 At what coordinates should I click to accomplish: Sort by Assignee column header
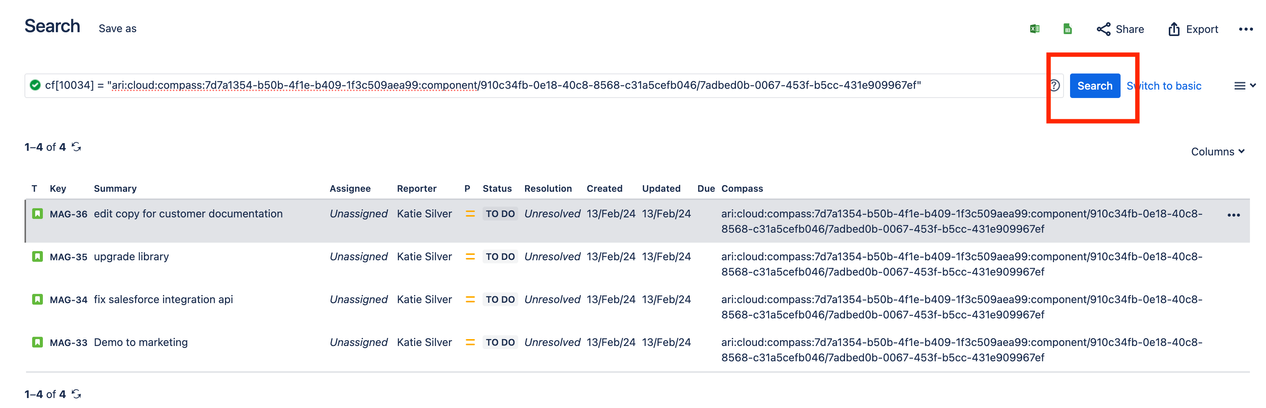point(350,188)
